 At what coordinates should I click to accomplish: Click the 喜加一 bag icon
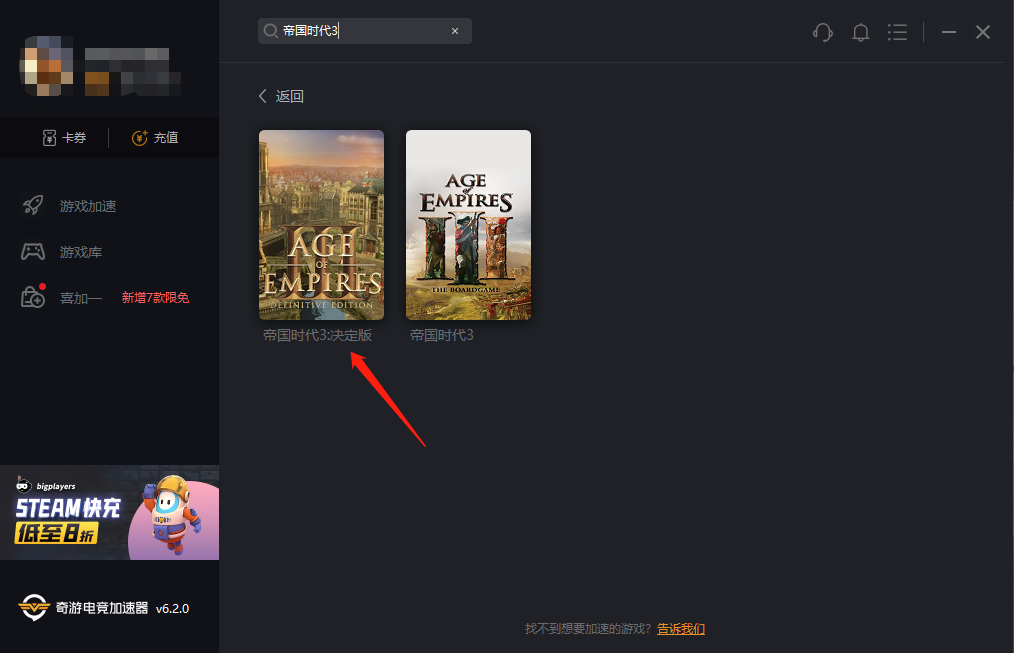33,297
